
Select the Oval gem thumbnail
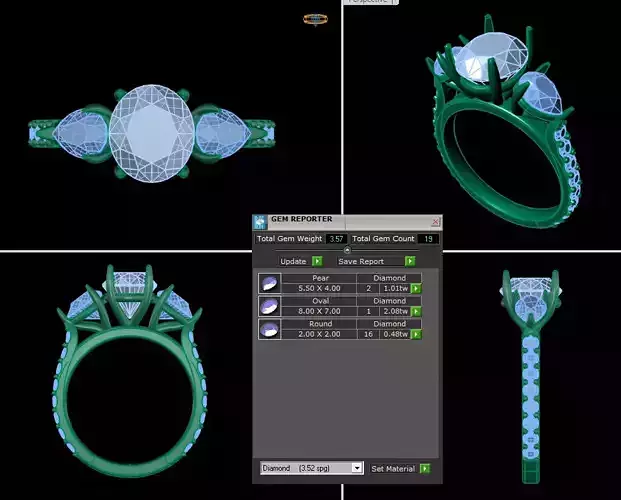click(270, 306)
